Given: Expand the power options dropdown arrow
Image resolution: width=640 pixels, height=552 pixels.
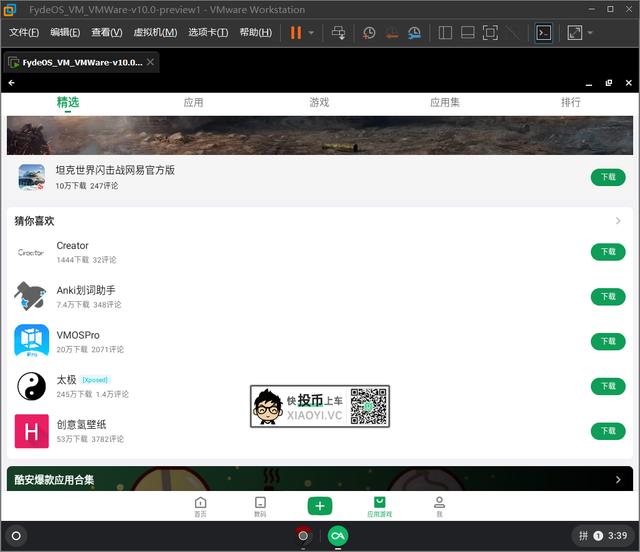Looking at the screenshot, I should point(311,33).
